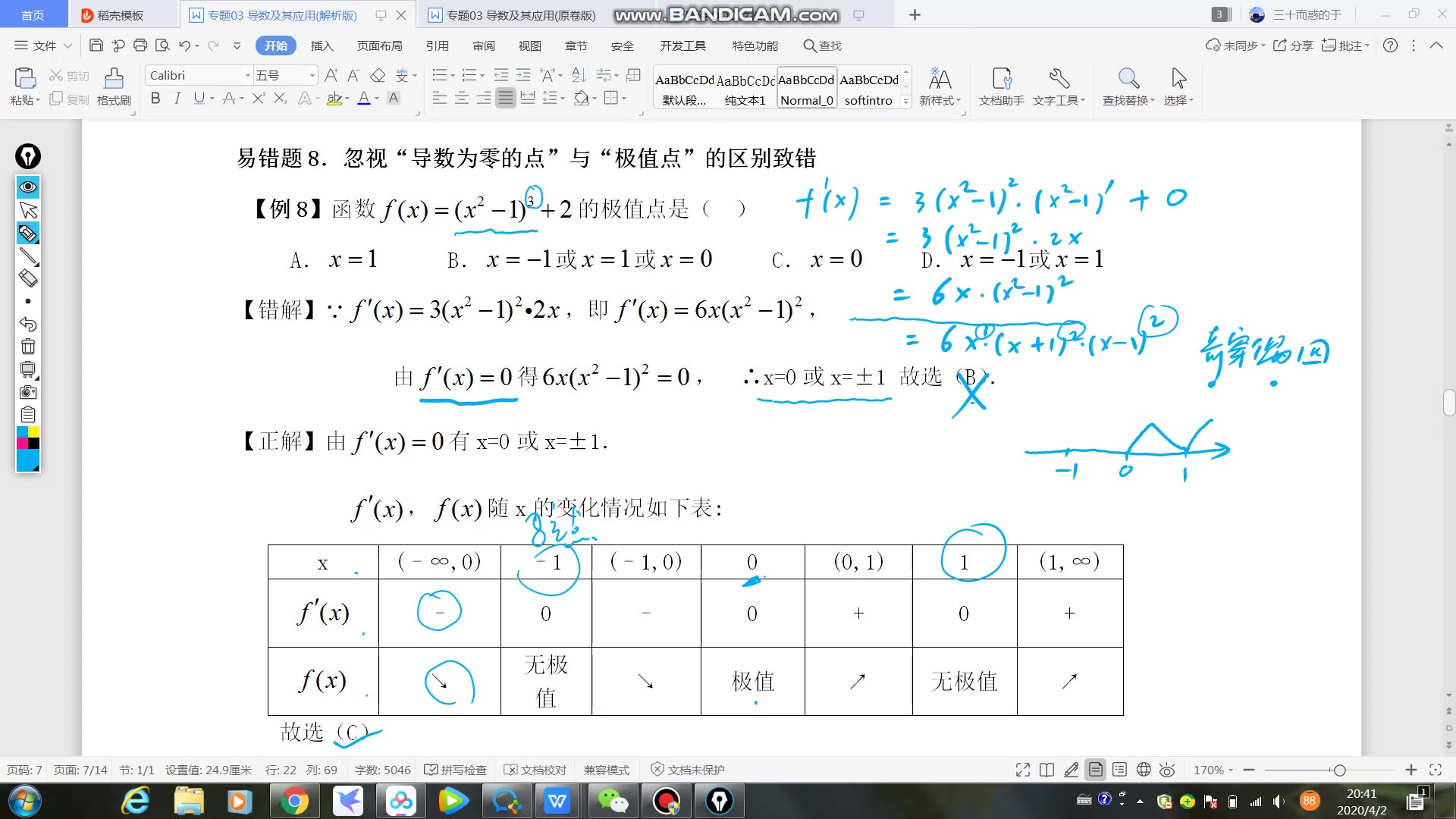Toggle Bold formatting
The image size is (1456, 819).
[155, 98]
